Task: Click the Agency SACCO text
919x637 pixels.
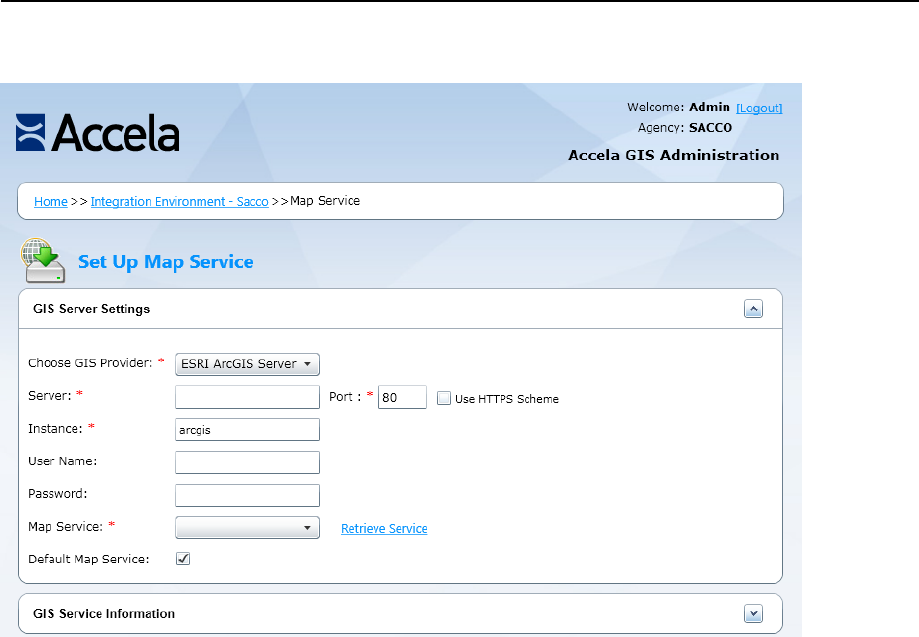Action: [685, 128]
